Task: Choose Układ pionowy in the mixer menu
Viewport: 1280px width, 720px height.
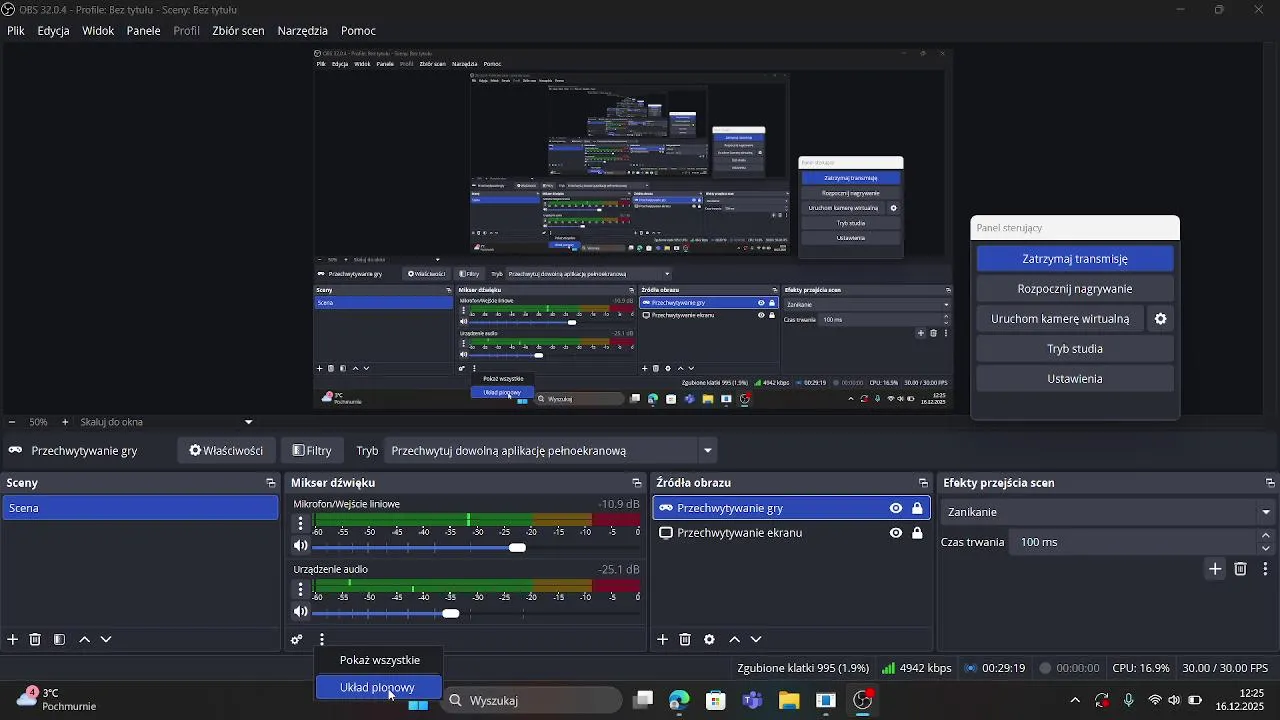Action: pyautogui.click(x=379, y=687)
